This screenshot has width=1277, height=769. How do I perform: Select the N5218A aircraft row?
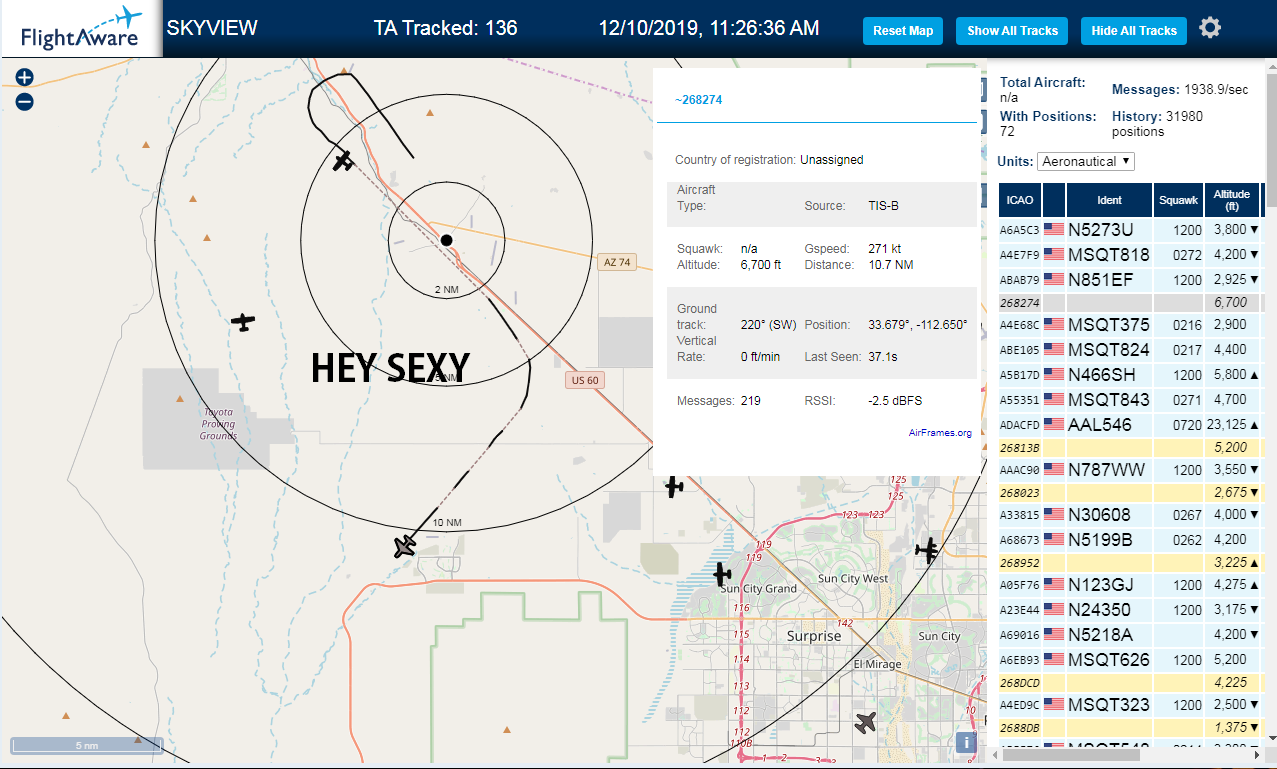(1130, 634)
